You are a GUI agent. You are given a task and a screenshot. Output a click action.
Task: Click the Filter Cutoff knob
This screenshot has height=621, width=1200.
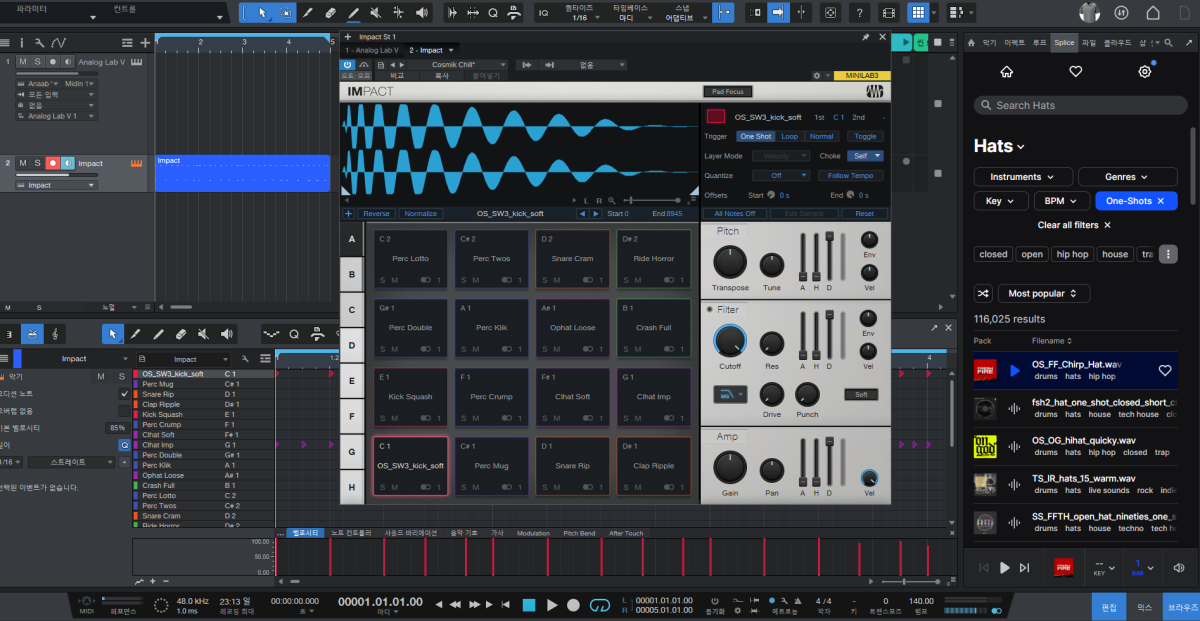tap(730, 342)
